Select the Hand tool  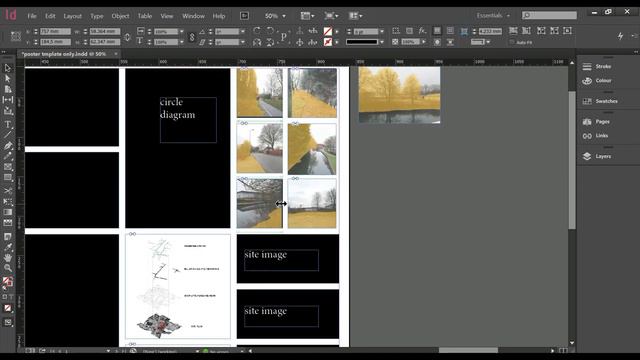7,258
